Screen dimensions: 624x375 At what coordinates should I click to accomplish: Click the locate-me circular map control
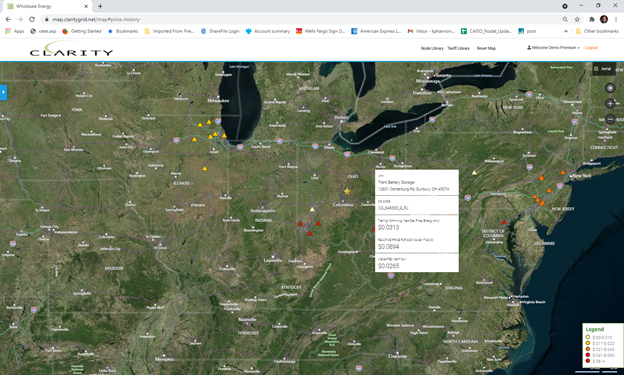click(610, 88)
